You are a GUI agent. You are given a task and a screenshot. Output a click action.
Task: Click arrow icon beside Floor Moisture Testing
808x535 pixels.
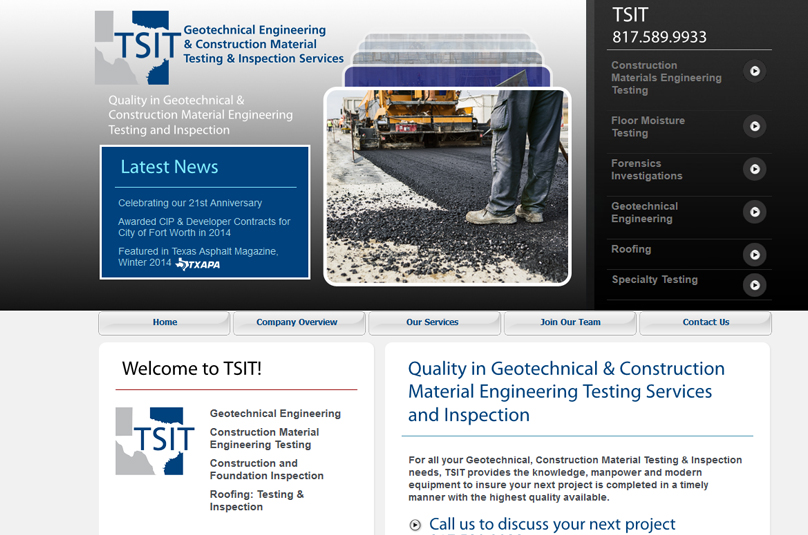754,126
